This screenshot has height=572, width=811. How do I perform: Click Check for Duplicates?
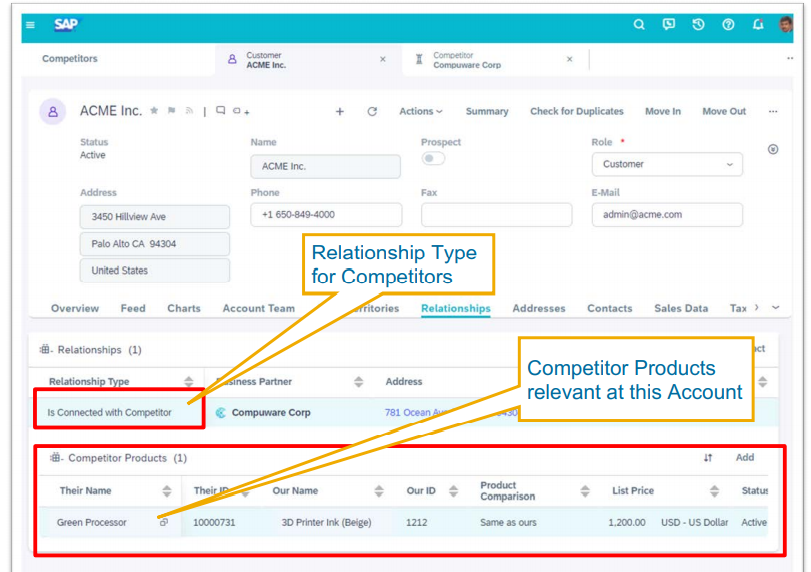click(x=577, y=111)
